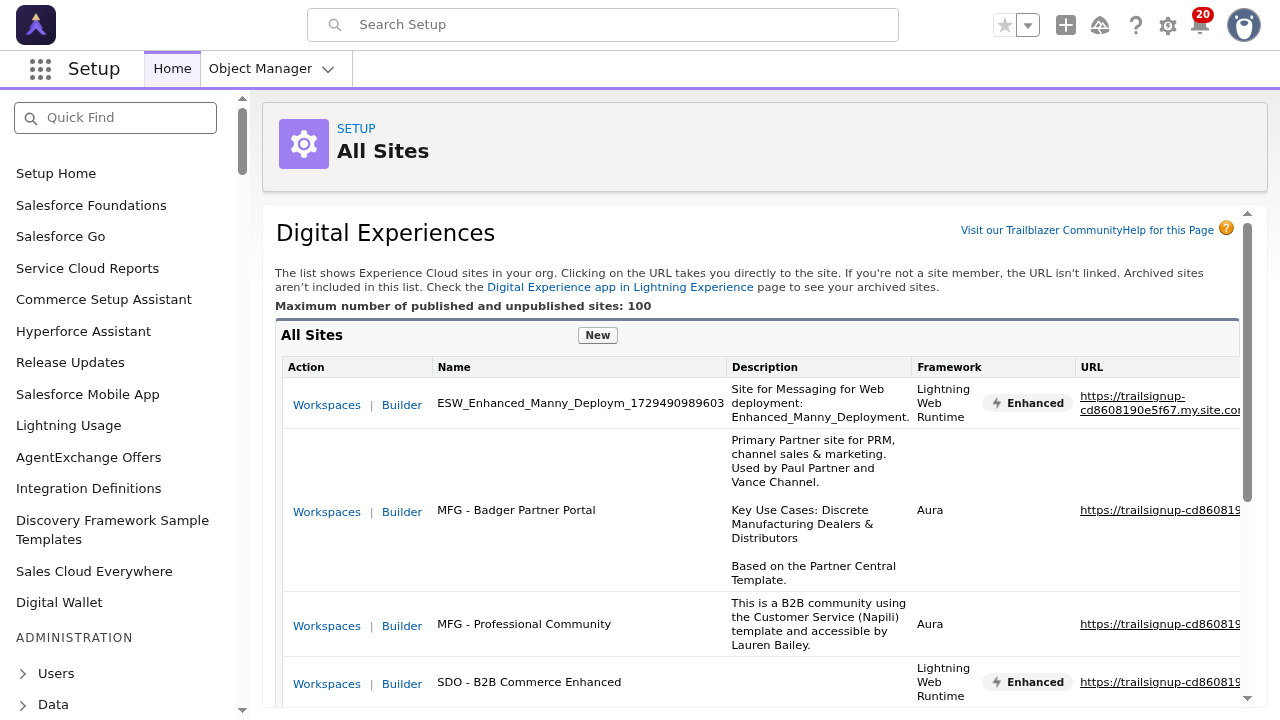Open Sales Cloud Everywhere

pos(94,572)
